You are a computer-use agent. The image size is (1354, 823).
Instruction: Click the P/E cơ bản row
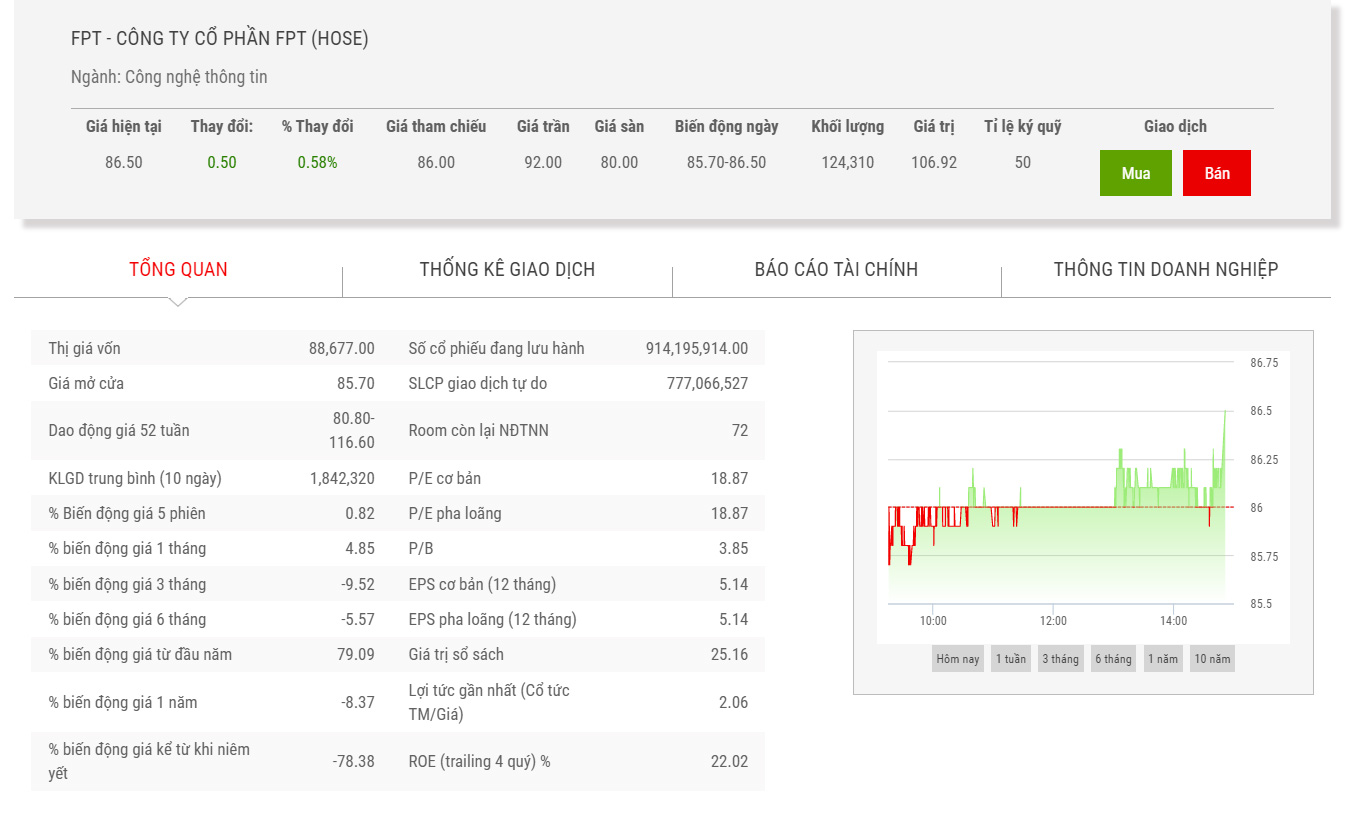coord(578,478)
